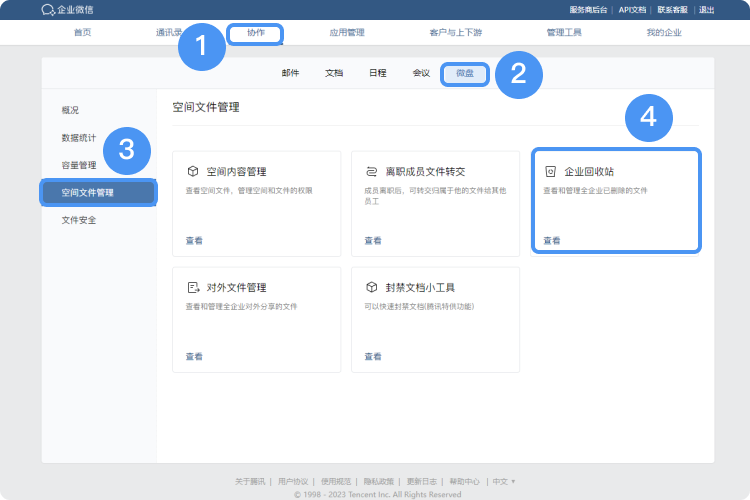Click the 空间内容管理 cube icon

[x=192, y=172]
